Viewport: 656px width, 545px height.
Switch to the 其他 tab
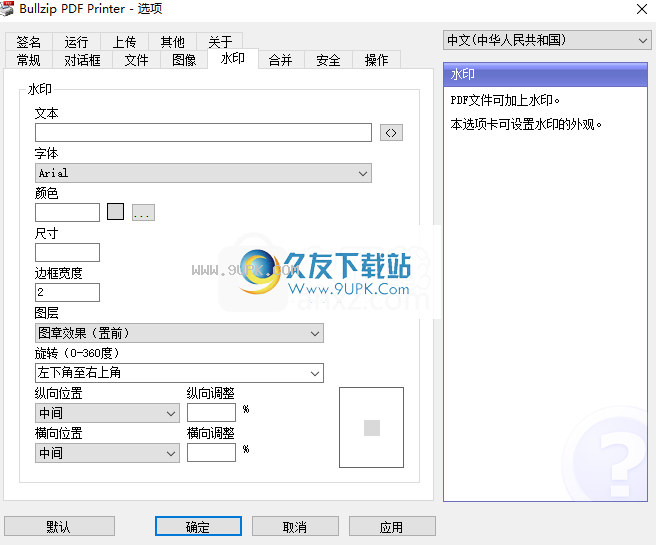point(172,42)
